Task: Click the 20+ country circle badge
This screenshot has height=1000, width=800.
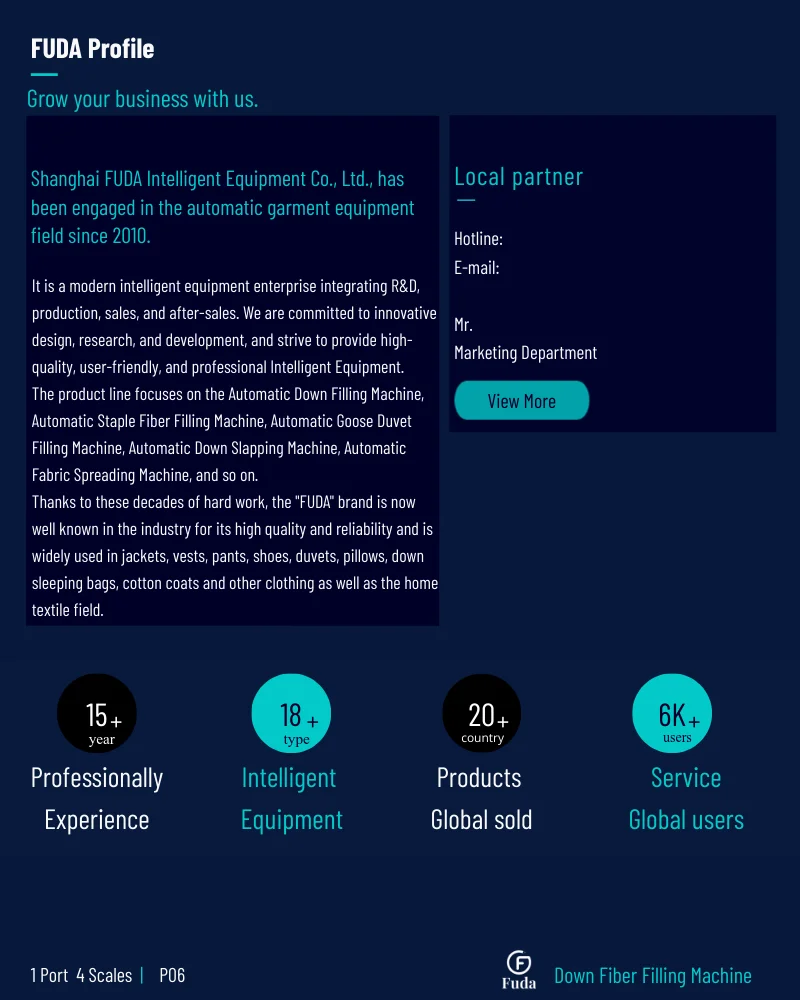Action: click(482, 714)
